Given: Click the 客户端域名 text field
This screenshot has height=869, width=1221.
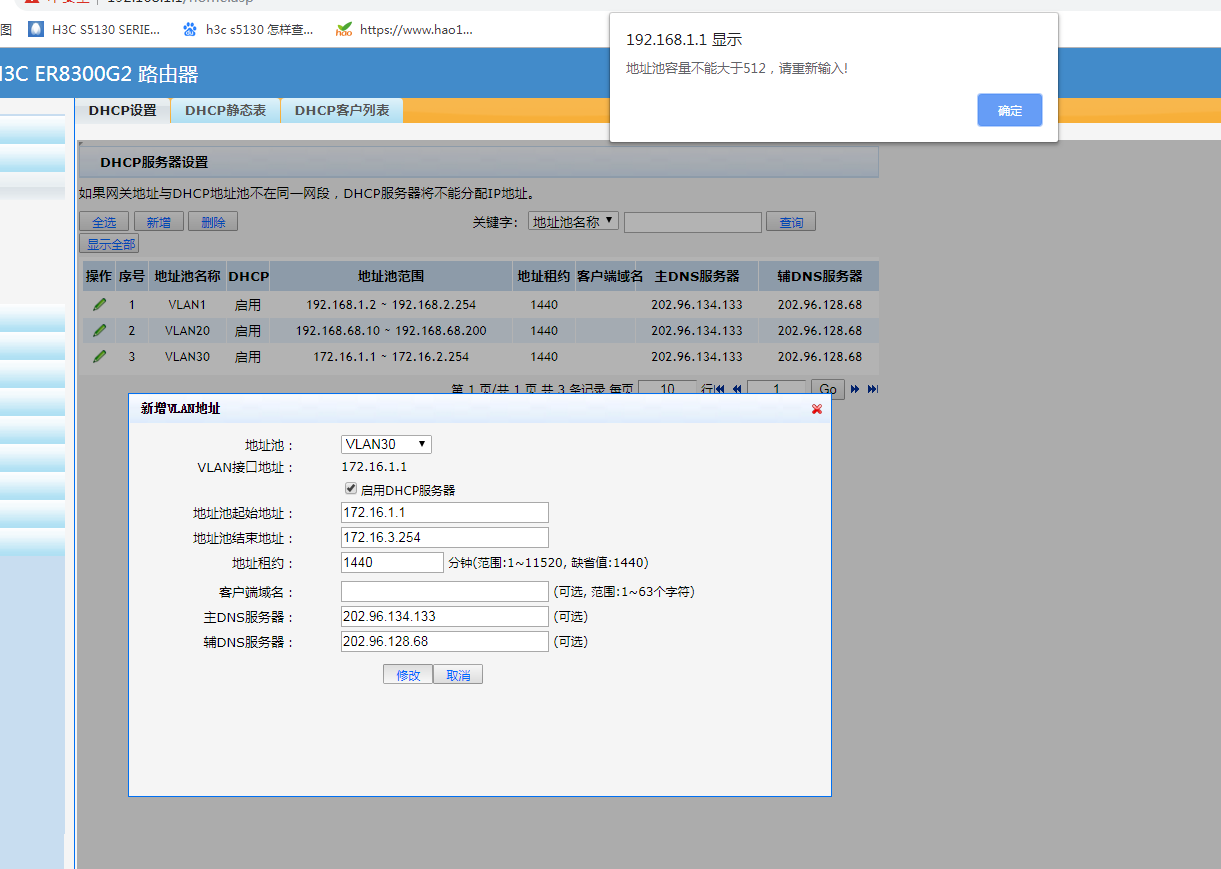Looking at the screenshot, I should click(444, 591).
